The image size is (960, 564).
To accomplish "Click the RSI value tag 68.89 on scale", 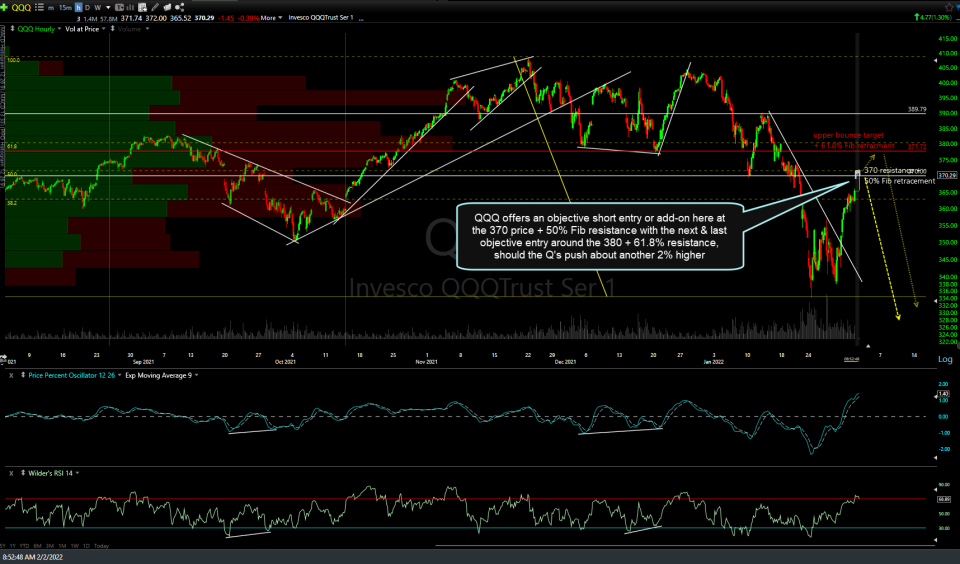I will pos(943,499).
